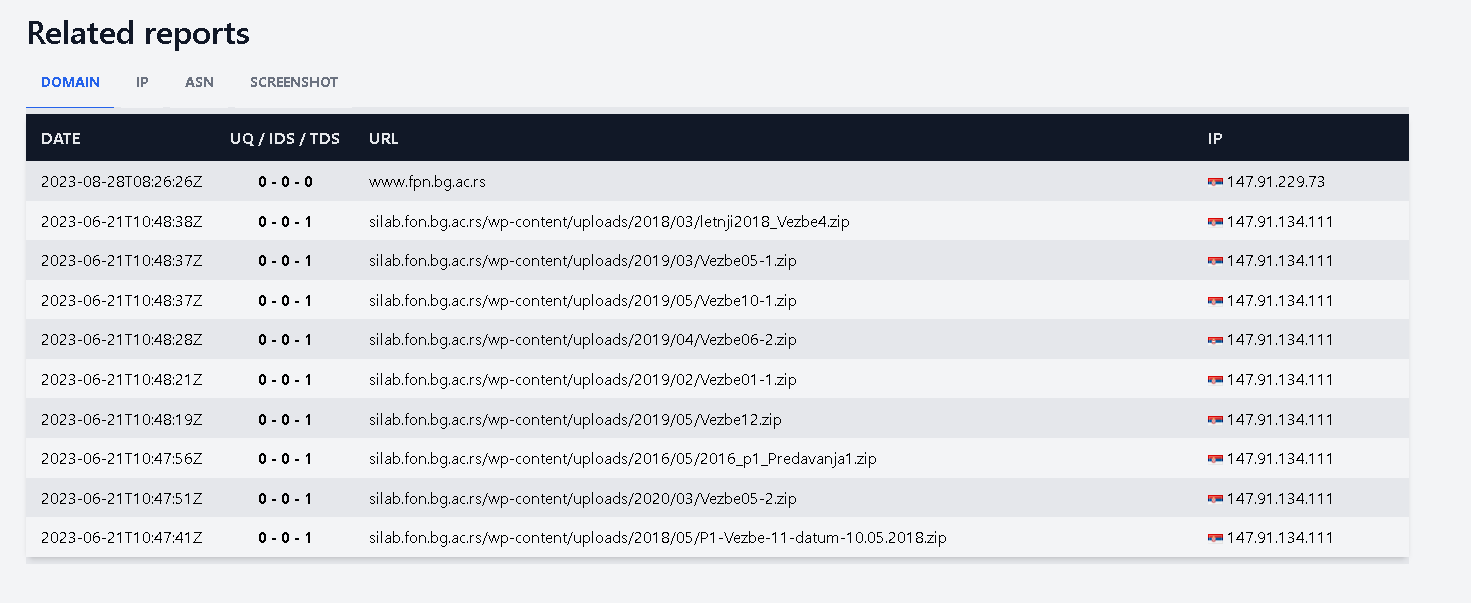Image resolution: width=1471 pixels, height=603 pixels.
Task: Click the flag icon in the Vezbe05-1.zip row
Action: [1215, 261]
